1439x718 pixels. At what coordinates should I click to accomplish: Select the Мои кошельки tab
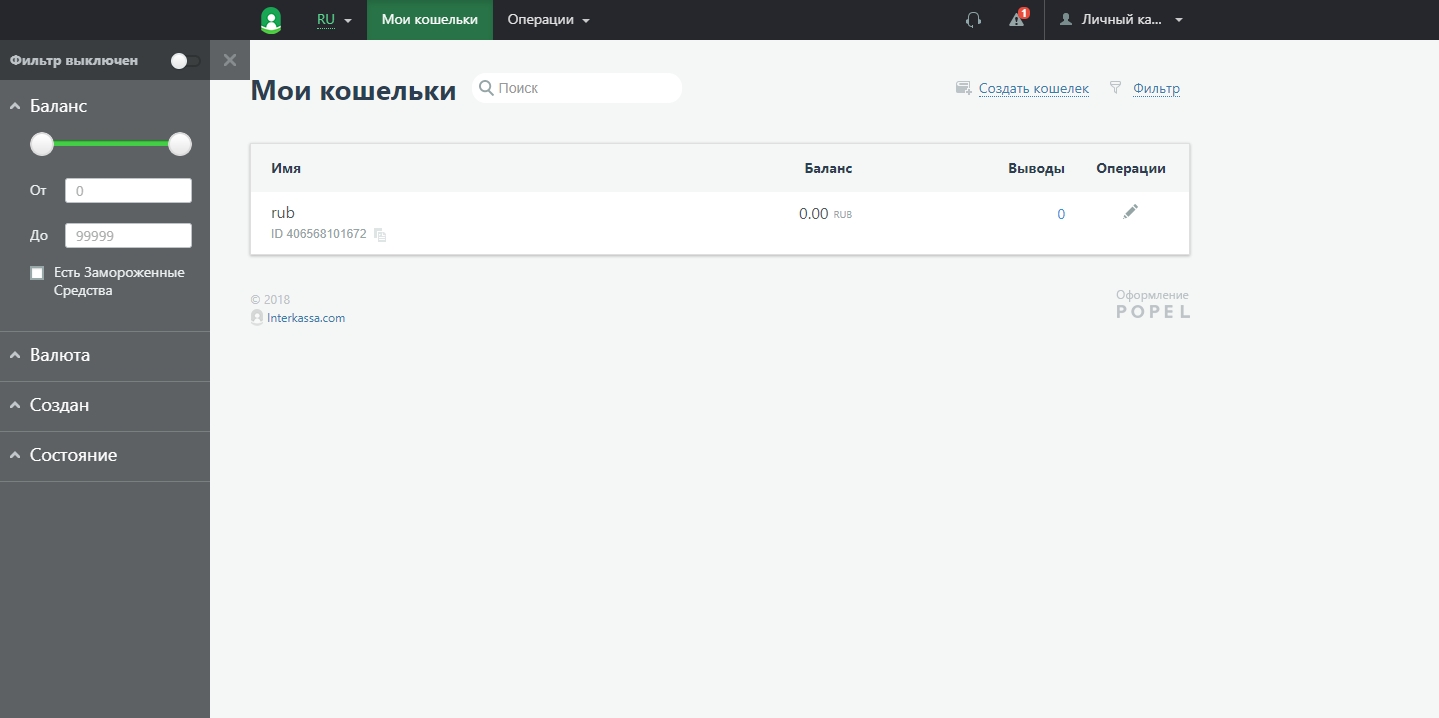point(430,20)
